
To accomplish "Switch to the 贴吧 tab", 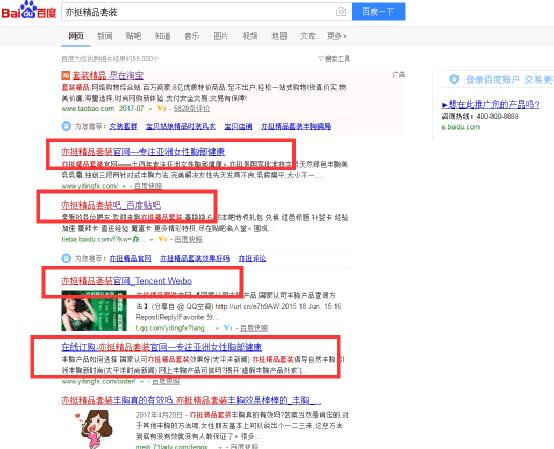I will pos(133,36).
